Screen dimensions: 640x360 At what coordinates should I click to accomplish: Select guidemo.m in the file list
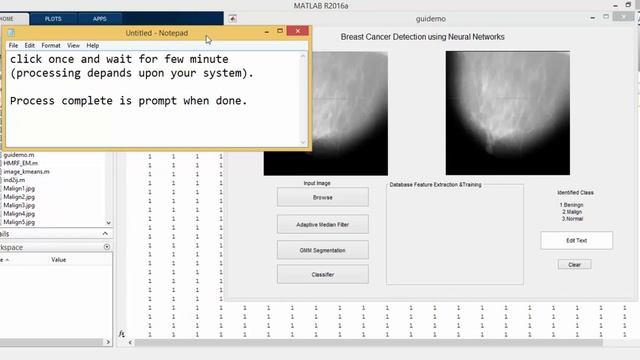pos(19,155)
